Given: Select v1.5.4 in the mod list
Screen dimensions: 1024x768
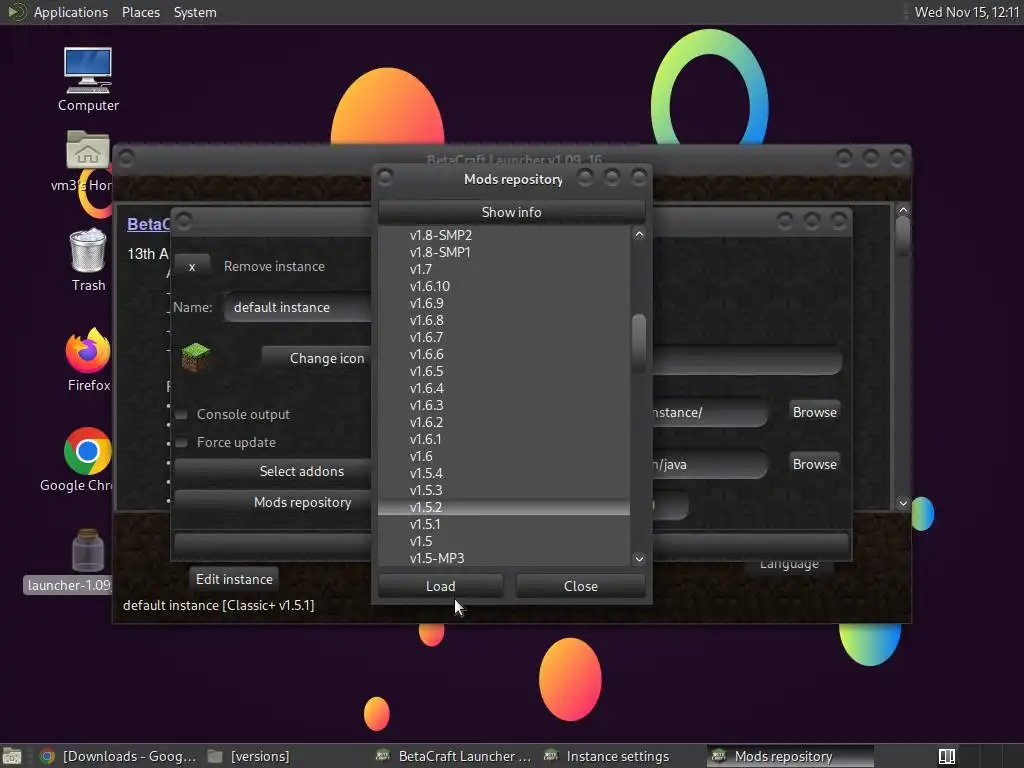Looking at the screenshot, I should [x=504, y=473].
